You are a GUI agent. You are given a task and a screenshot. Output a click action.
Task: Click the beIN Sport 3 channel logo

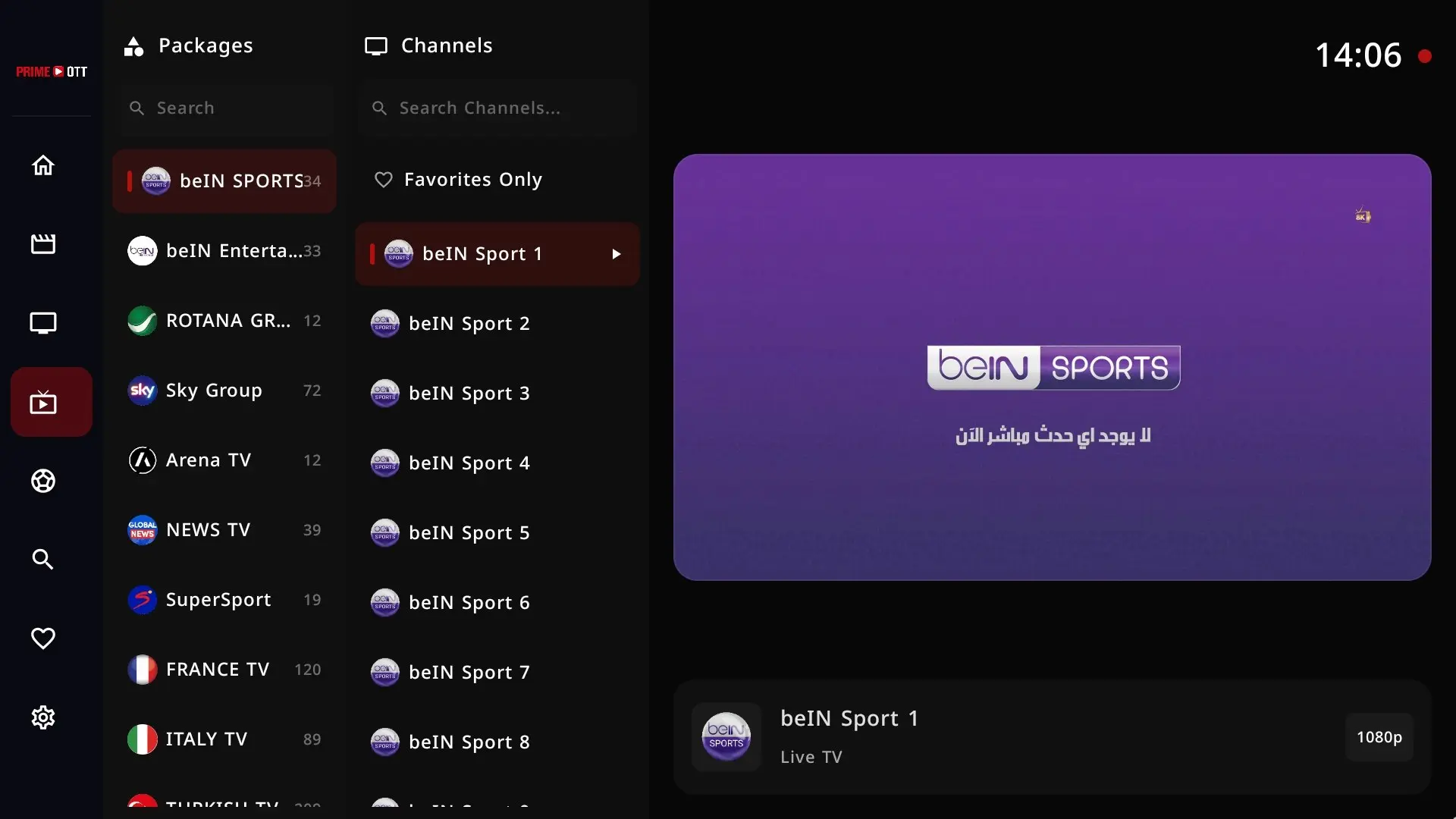coord(385,394)
